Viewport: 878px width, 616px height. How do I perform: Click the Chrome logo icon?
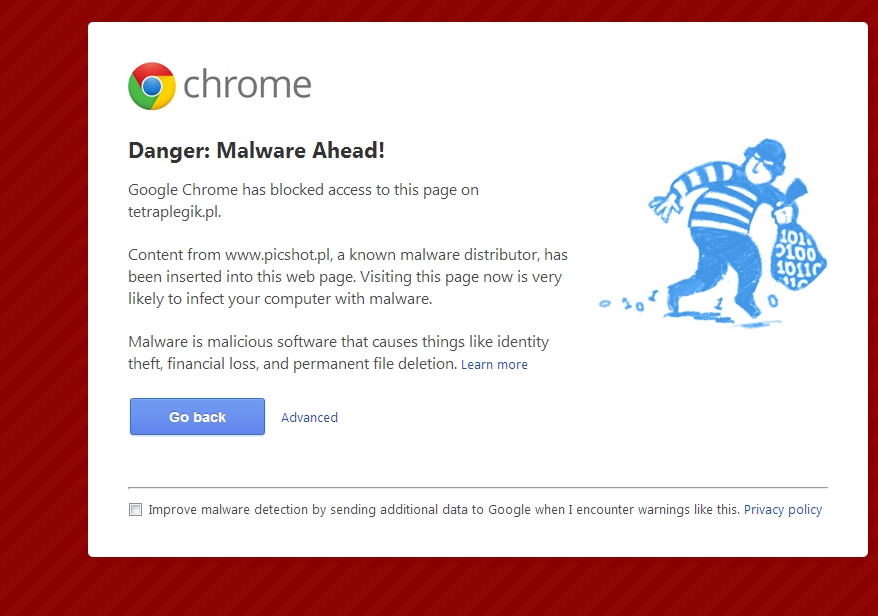point(152,86)
